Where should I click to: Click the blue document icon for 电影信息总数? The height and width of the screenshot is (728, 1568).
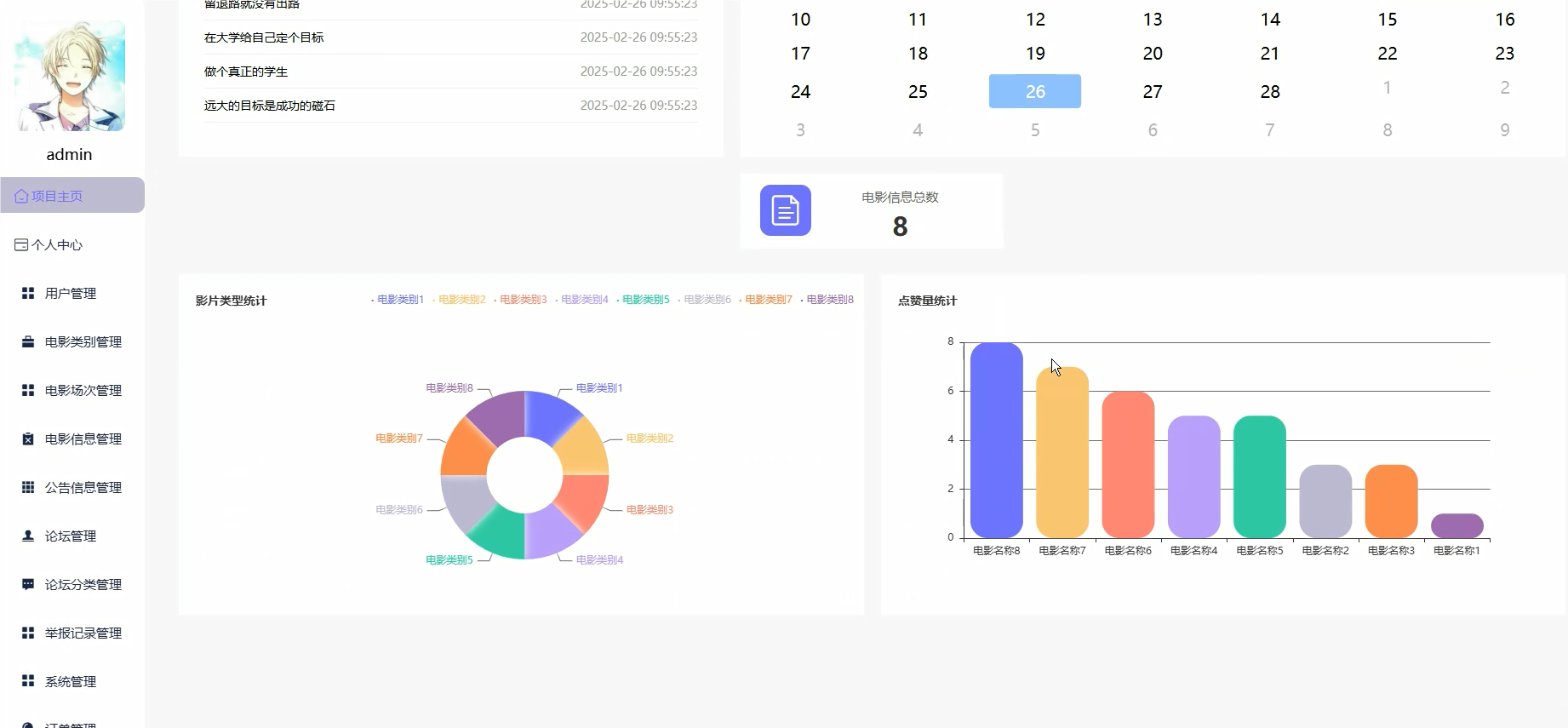(x=785, y=210)
